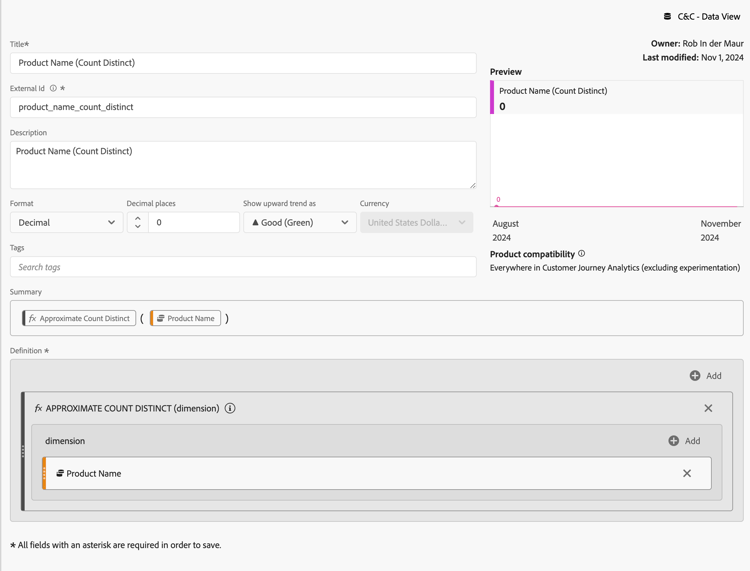The height and width of the screenshot is (571, 750).
Task: Focus the Search tags field
Action: [243, 267]
